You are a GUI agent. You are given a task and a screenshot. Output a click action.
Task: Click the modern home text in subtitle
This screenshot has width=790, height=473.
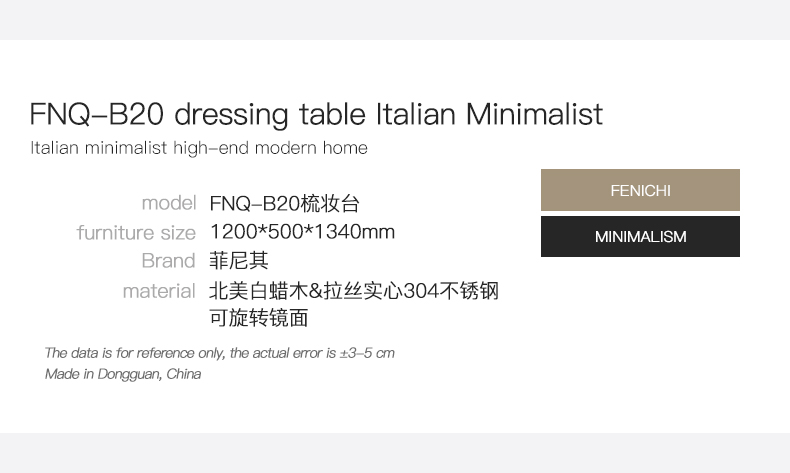(311, 148)
